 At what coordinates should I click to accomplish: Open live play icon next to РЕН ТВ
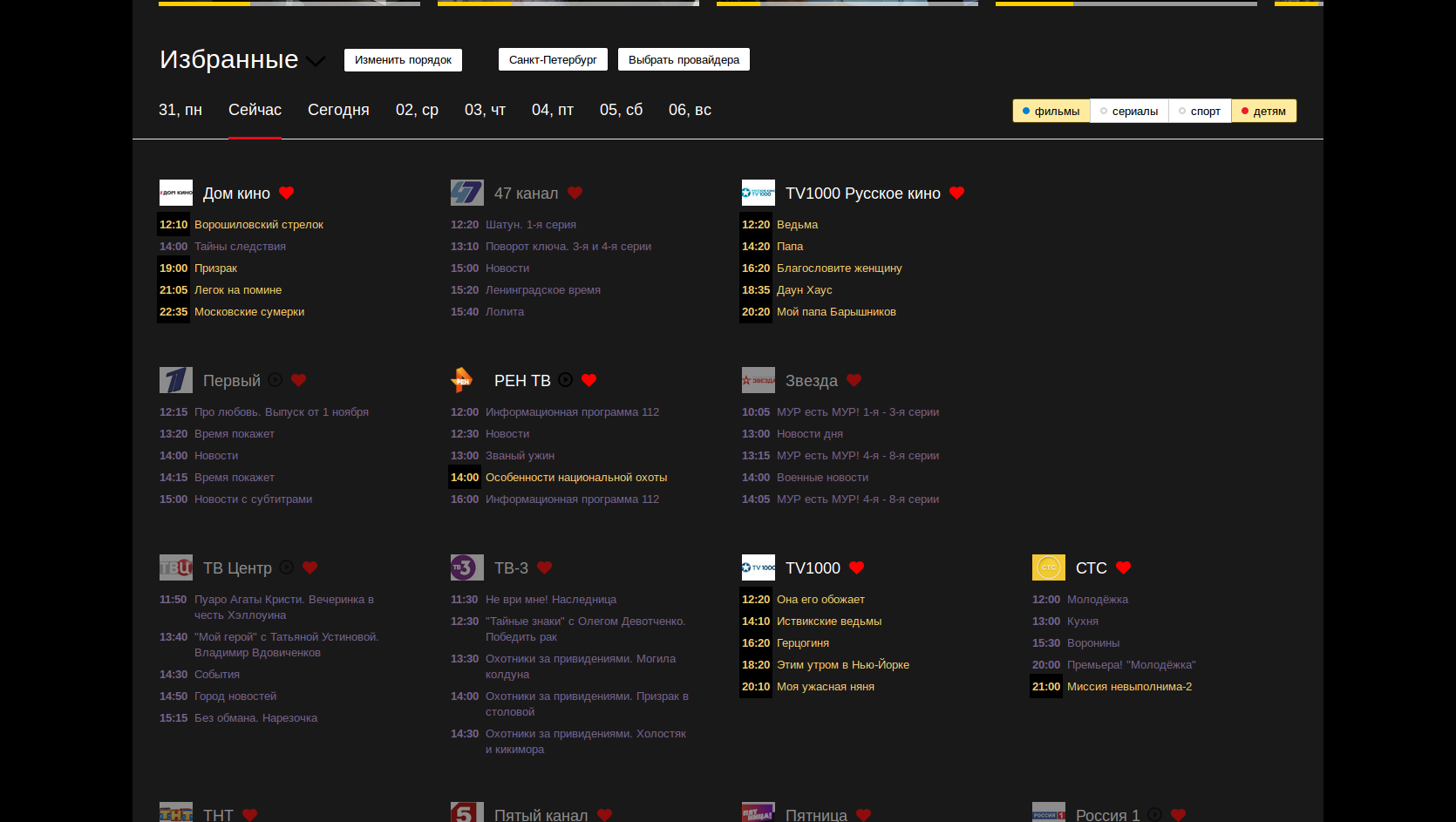coord(565,380)
